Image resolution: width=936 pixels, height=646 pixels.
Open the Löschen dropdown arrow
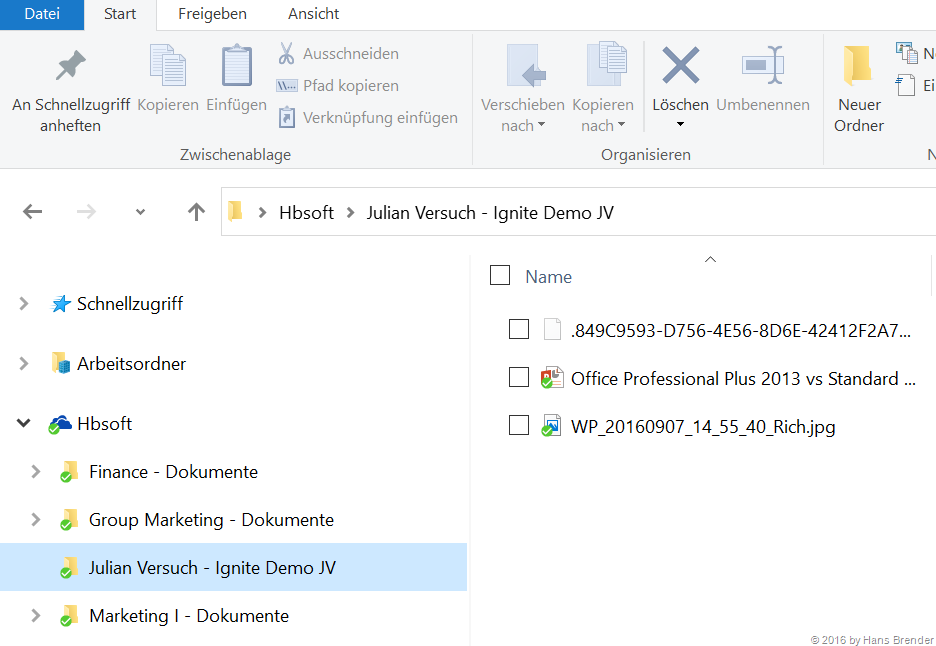tap(680, 125)
